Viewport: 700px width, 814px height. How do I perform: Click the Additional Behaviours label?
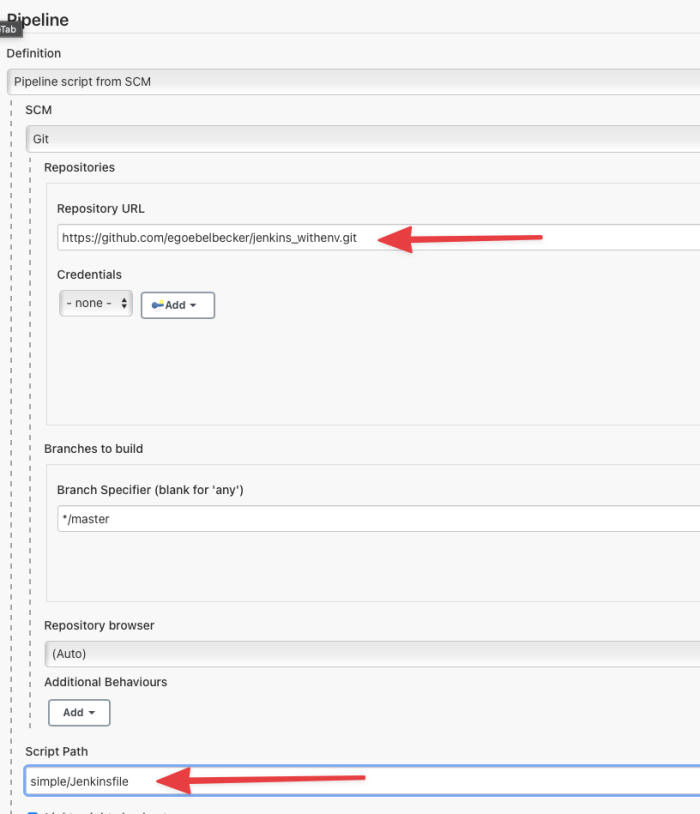[x=105, y=682]
